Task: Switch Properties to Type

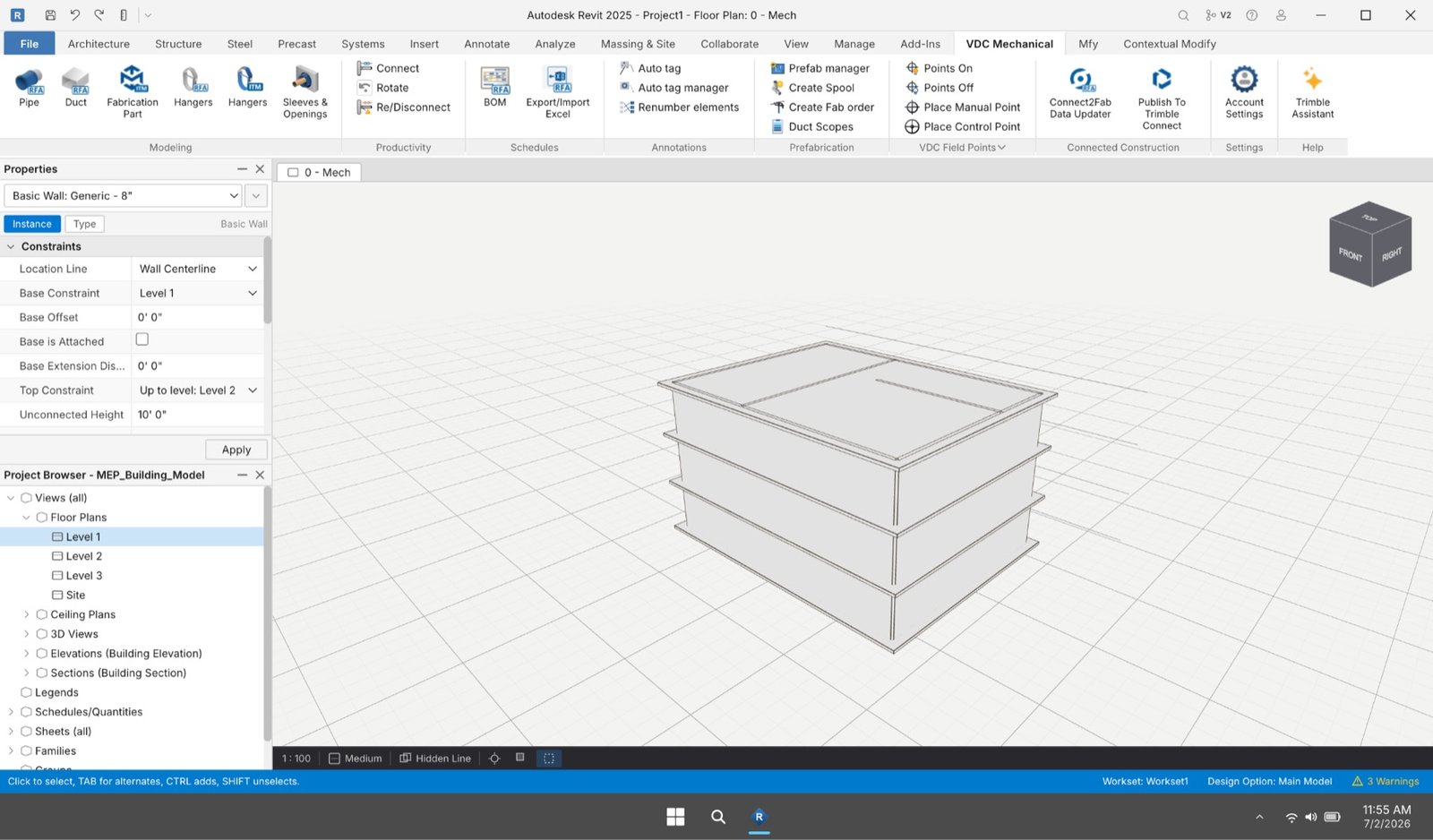Action: (x=84, y=224)
